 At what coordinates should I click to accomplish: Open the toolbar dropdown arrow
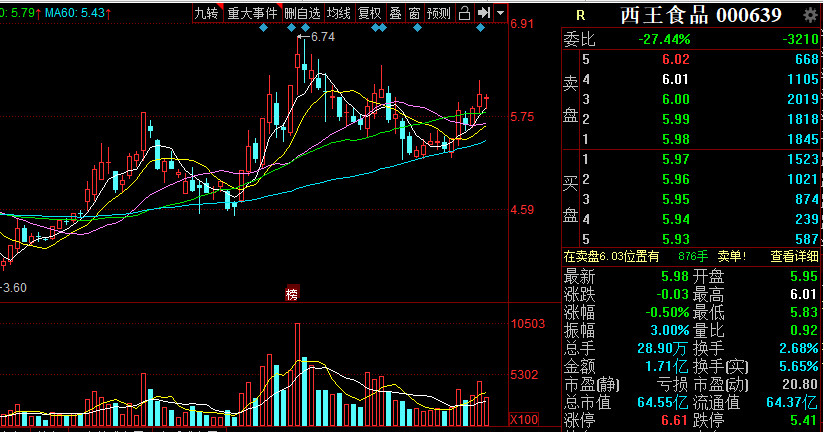[499, 13]
